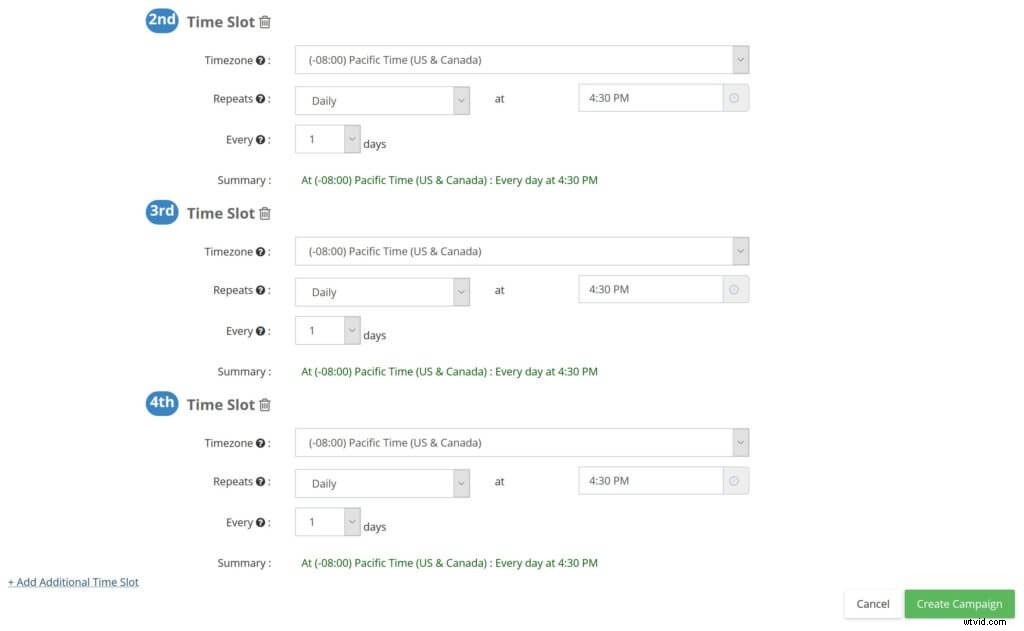The height and width of the screenshot is (631, 1024).
Task: Click the Timezone help icon in 2nd slot
Action: tap(258, 60)
